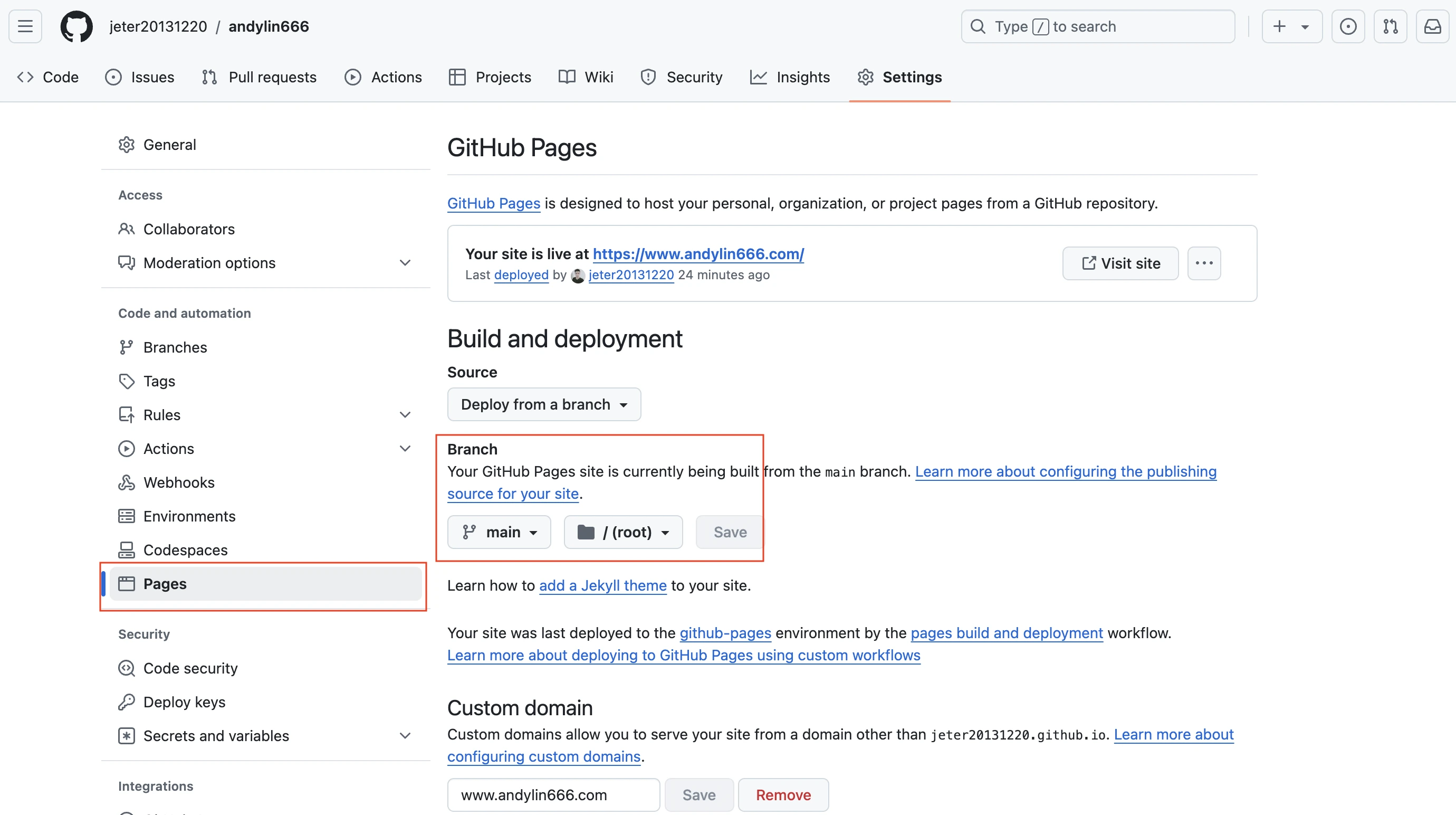Select the Settings tab
The height and width of the screenshot is (815, 1456).
click(899, 78)
